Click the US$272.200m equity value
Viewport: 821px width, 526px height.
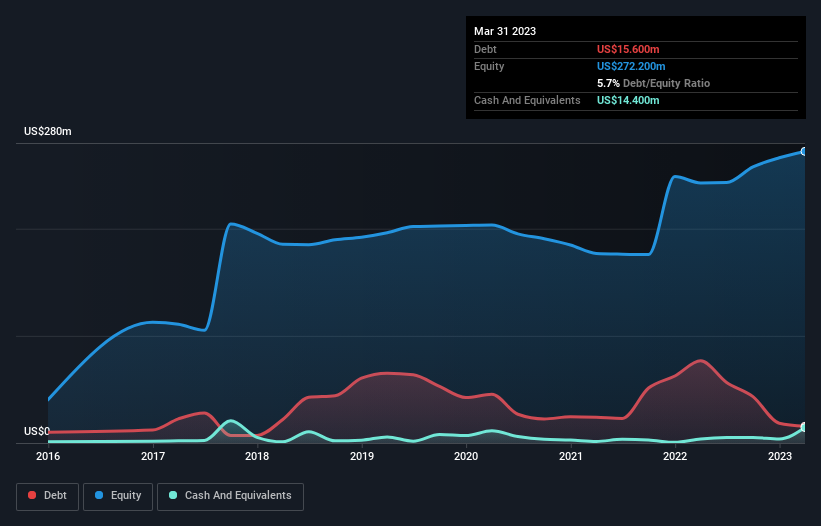click(x=631, y=66)
